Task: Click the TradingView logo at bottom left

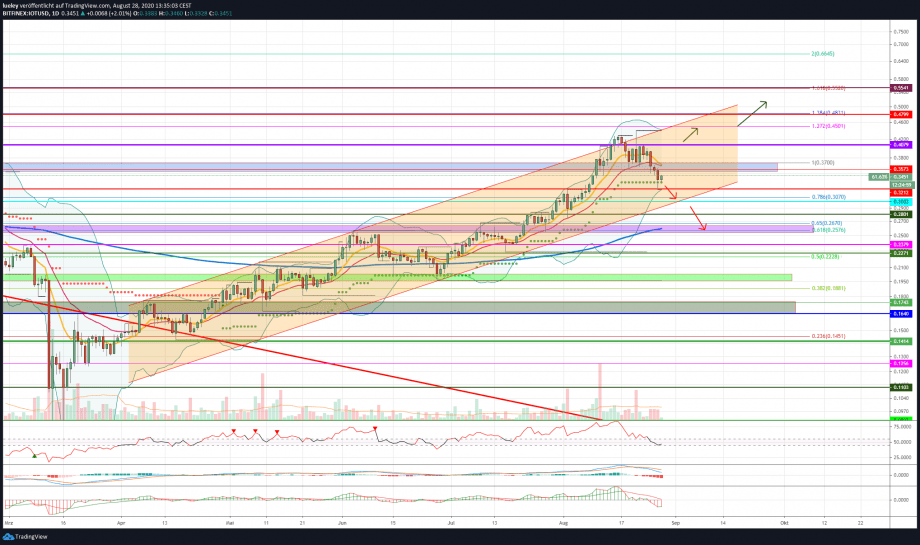Action: [25, 536]
